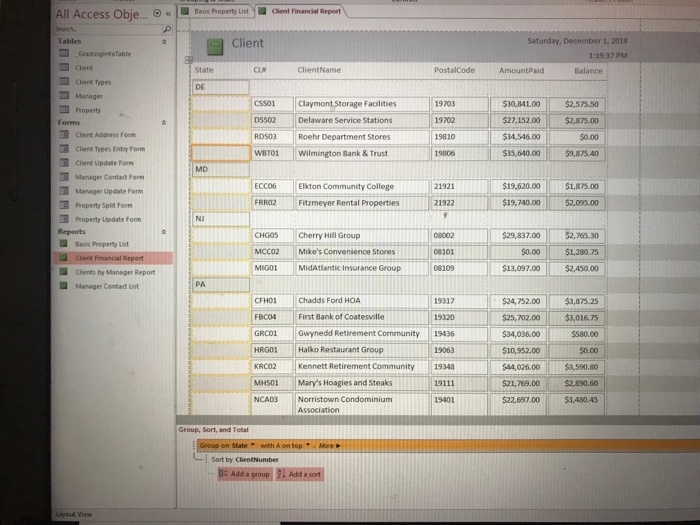This screenshot has height=525, width=700.
Task: Open Property Split Form icon
Action: click(x=64, y=205)
